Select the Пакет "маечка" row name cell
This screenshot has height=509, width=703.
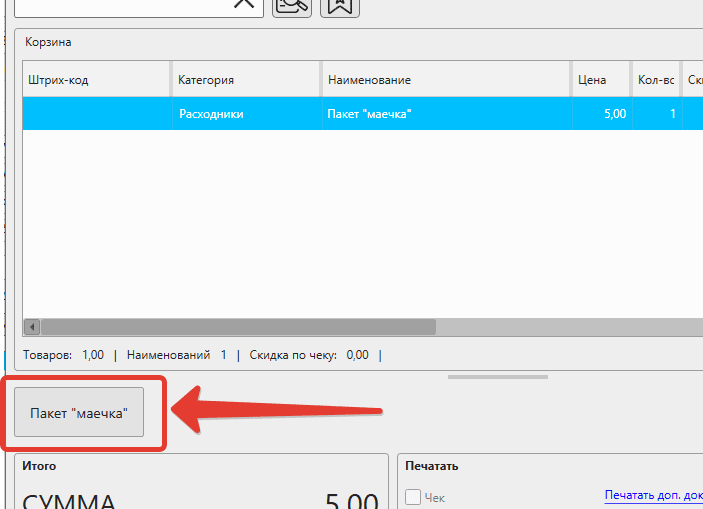[446, 114]
